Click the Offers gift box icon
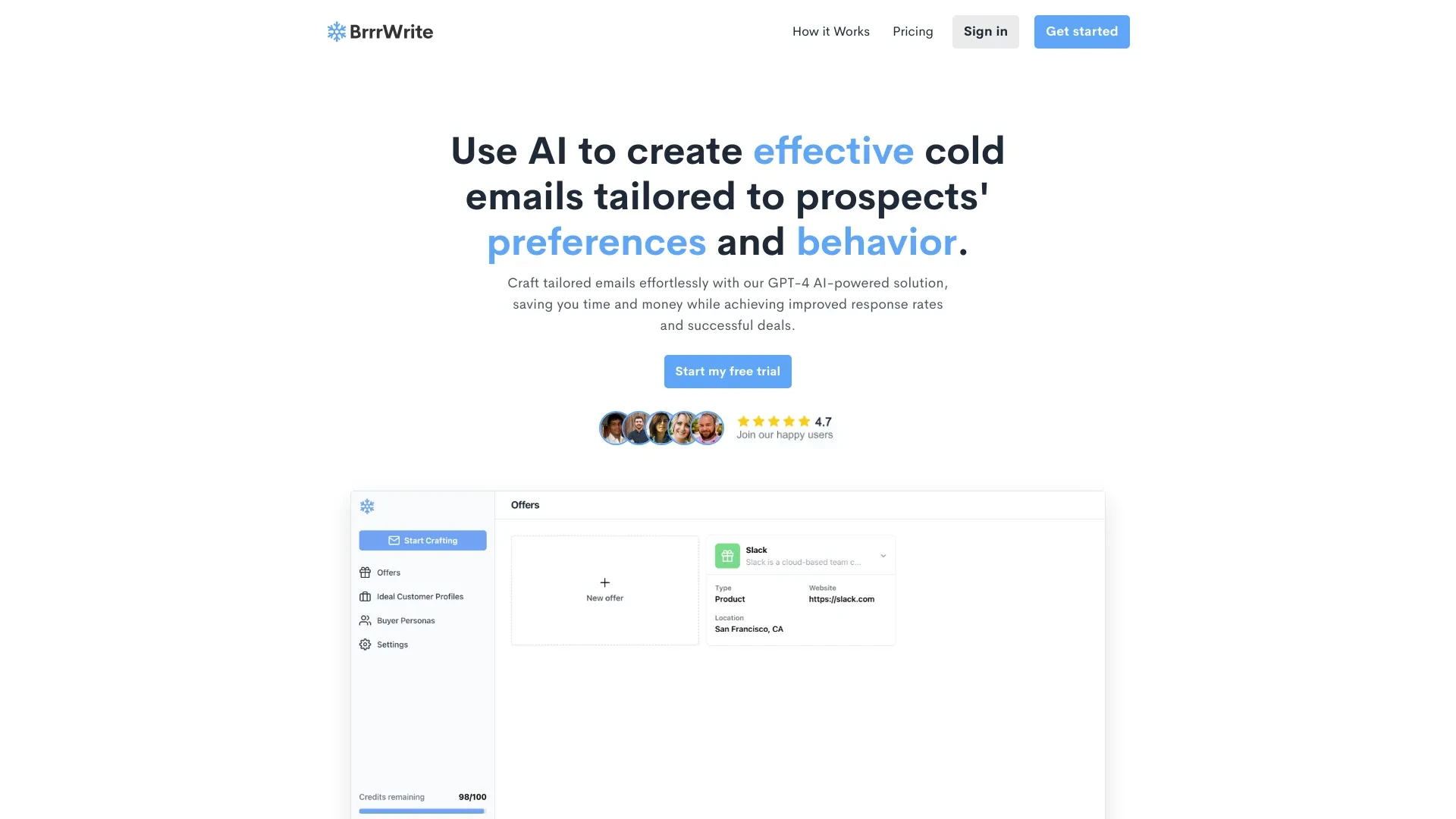The image size is (1456, 819). pos(365,572)
